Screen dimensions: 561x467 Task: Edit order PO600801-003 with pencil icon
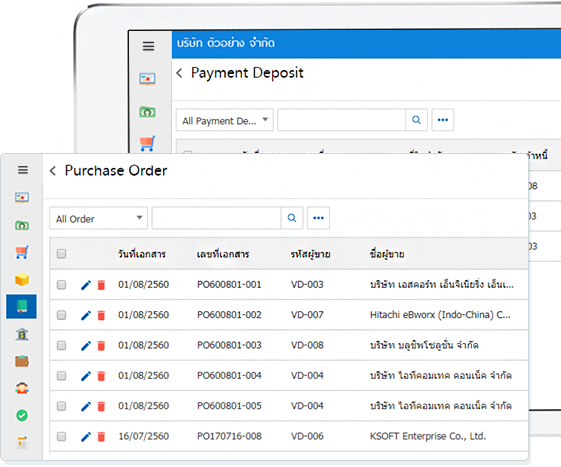[x=86, y=346]
